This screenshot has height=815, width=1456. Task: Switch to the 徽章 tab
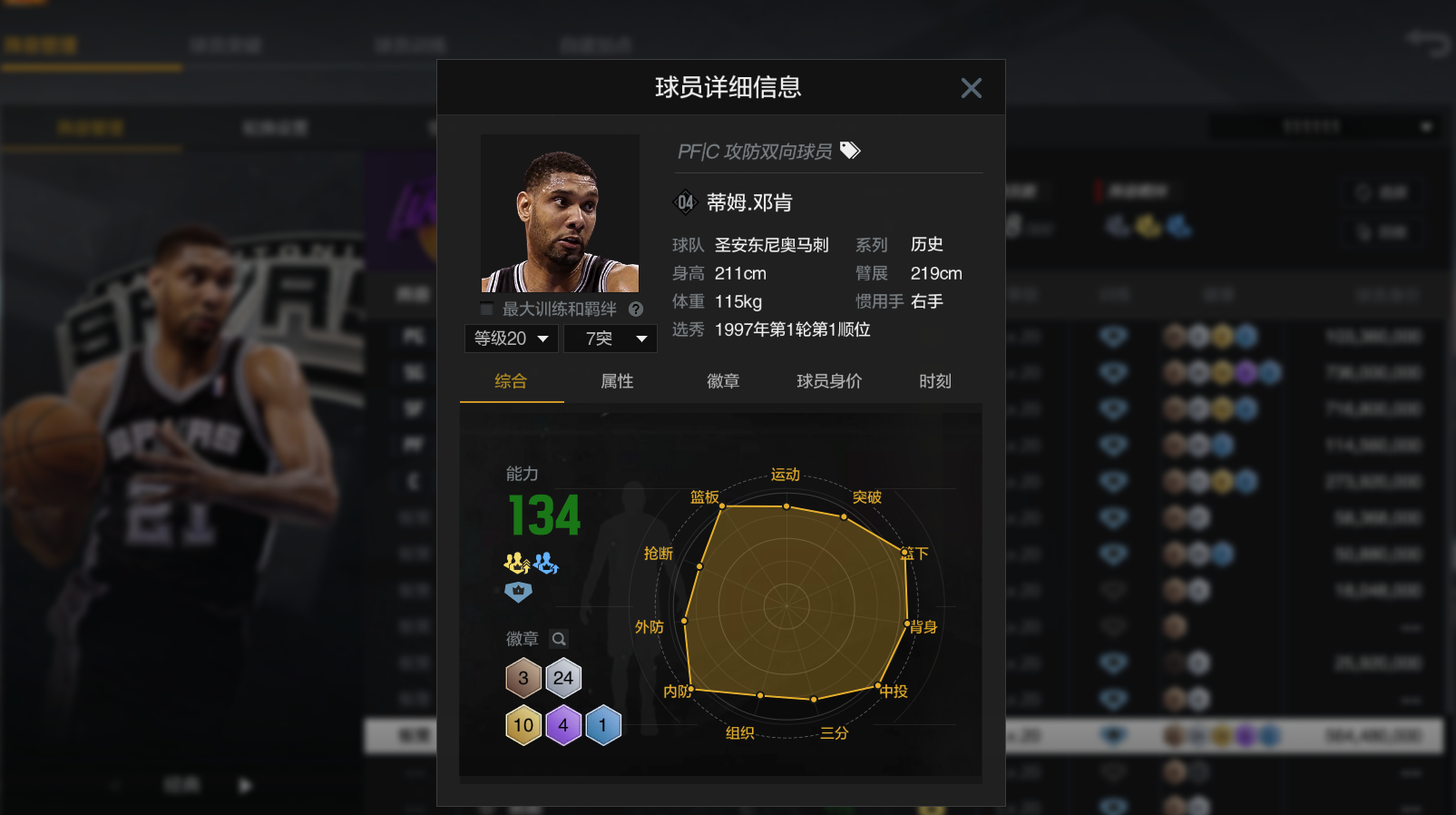pos(723,382)
